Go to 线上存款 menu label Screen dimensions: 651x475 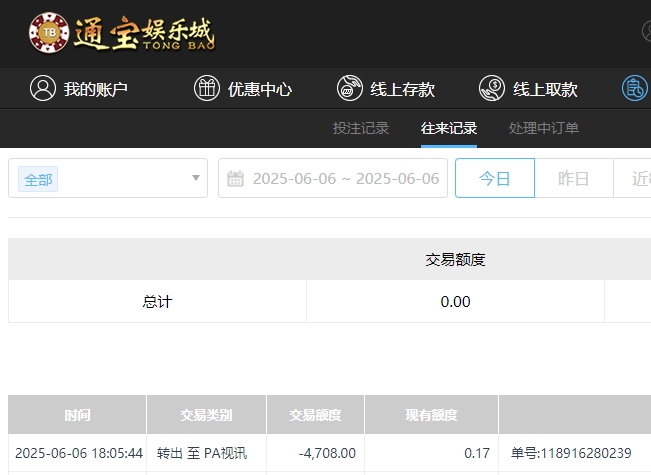403,89
